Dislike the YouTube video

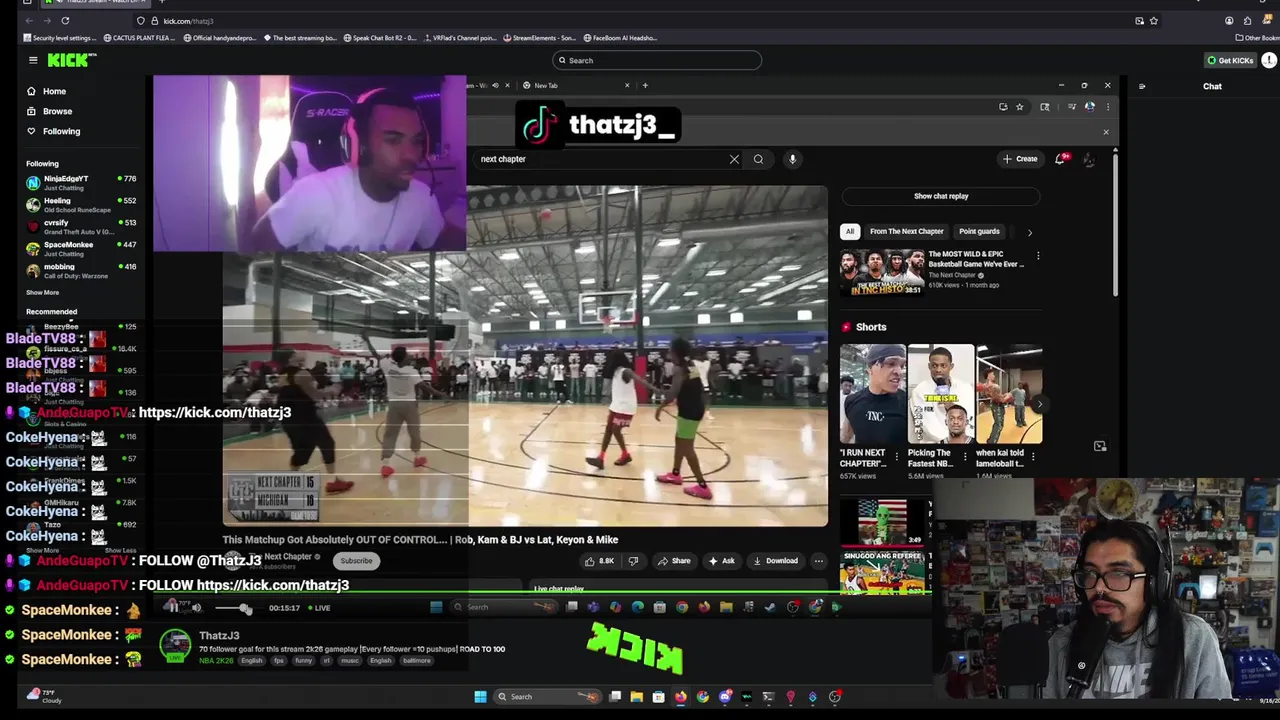pyautogui.click(x=633, y=561)
